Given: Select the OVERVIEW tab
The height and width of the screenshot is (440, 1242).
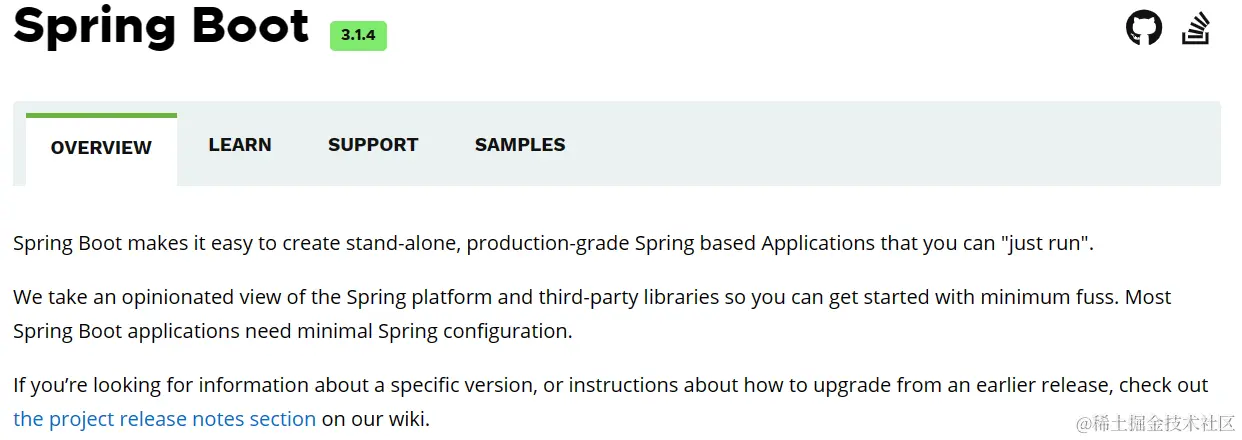Looking at the screenshot, I should click(x=101, y=148).
